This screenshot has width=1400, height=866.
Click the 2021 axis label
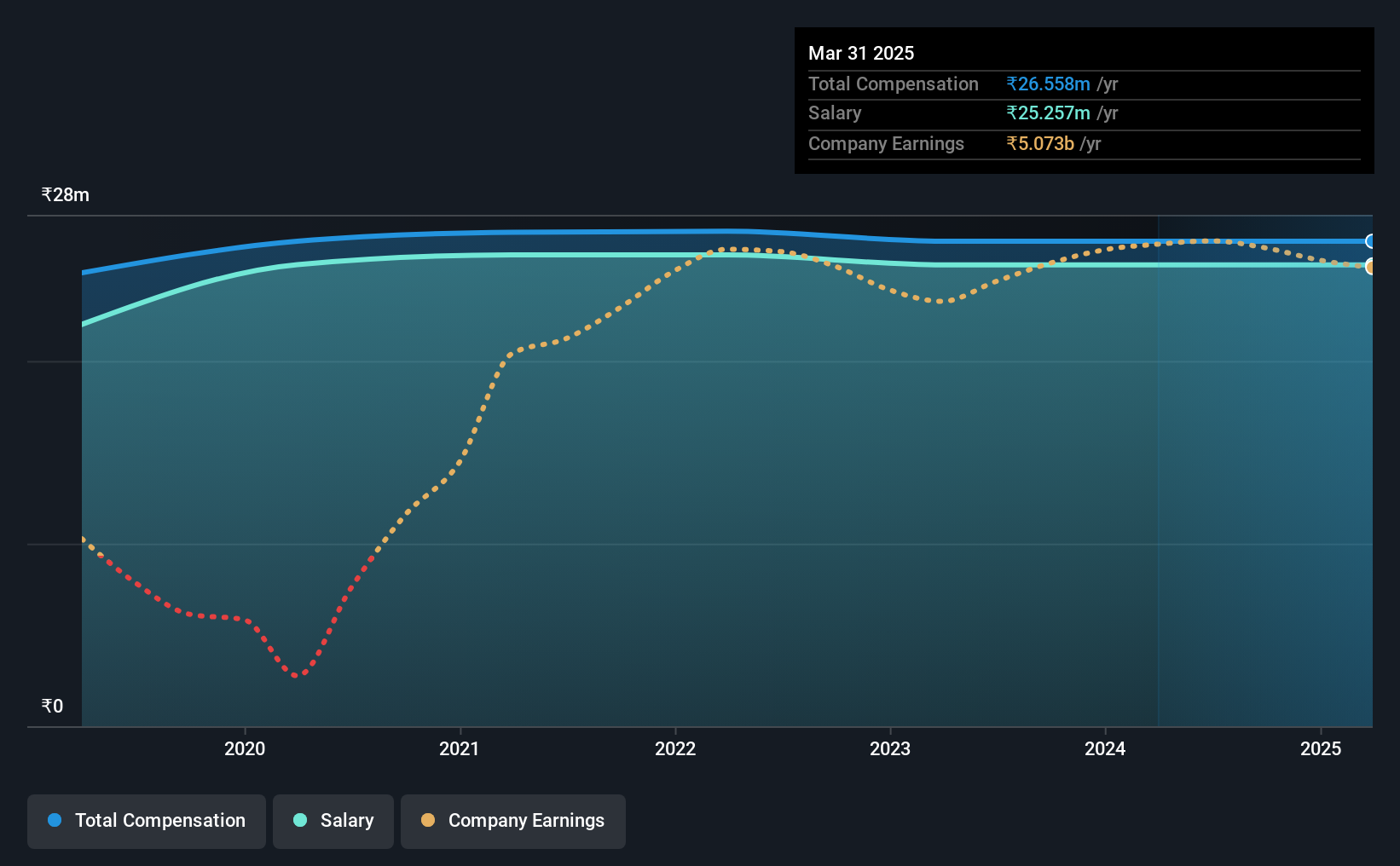[460, 748]
